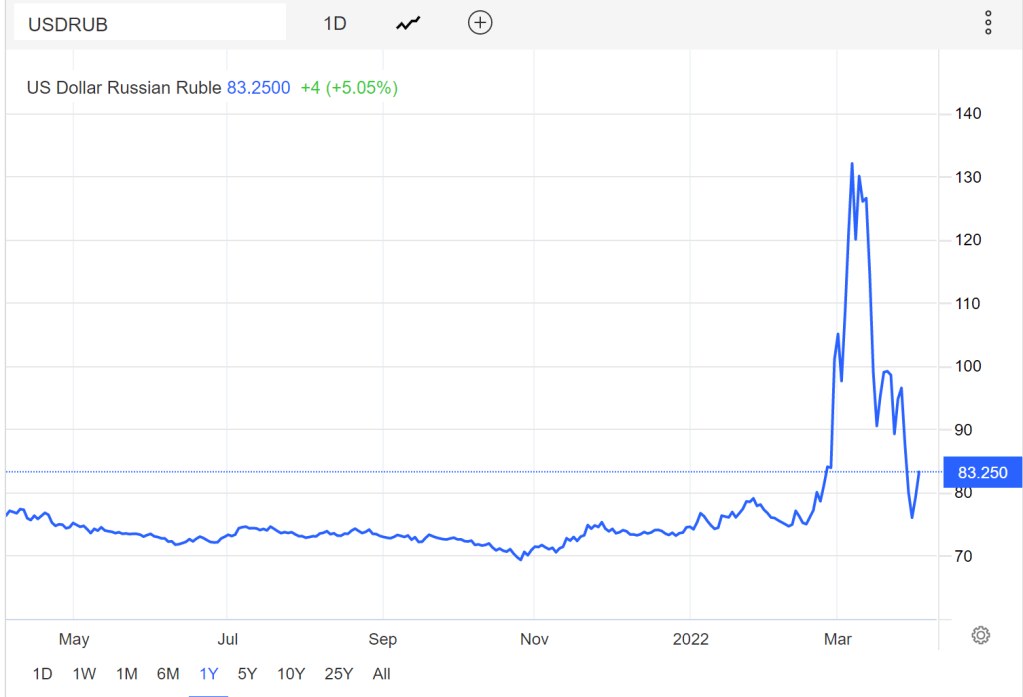Open chart settings gear icon
The image size is (1023, 697).
coord(981,635)
